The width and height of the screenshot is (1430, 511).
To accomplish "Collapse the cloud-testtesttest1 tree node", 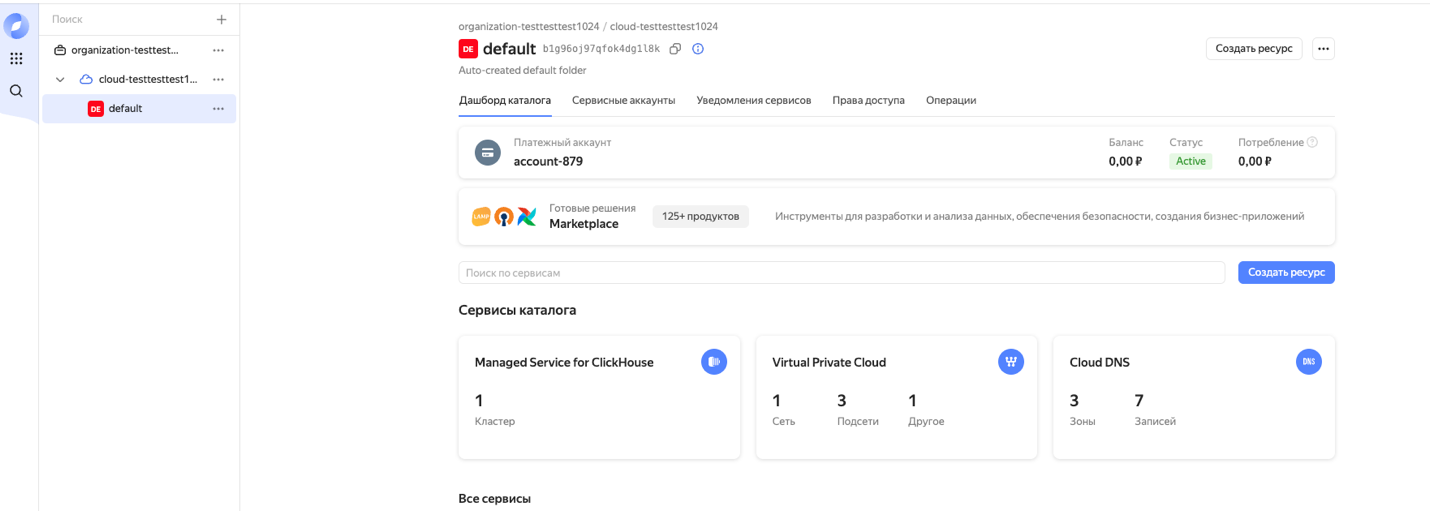I will pyautogui.click(x=60, y=79).
